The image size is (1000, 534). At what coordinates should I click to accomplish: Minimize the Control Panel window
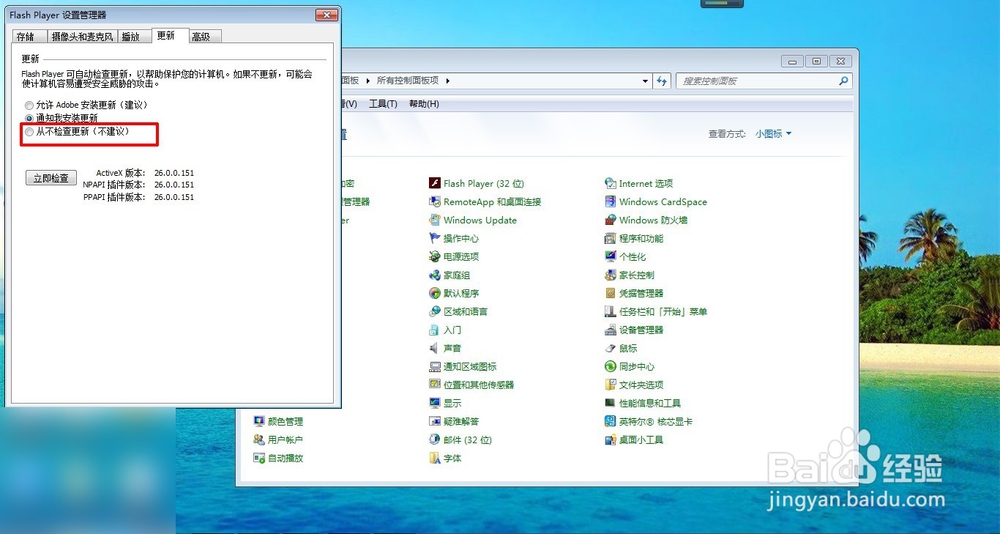[793, 62]
